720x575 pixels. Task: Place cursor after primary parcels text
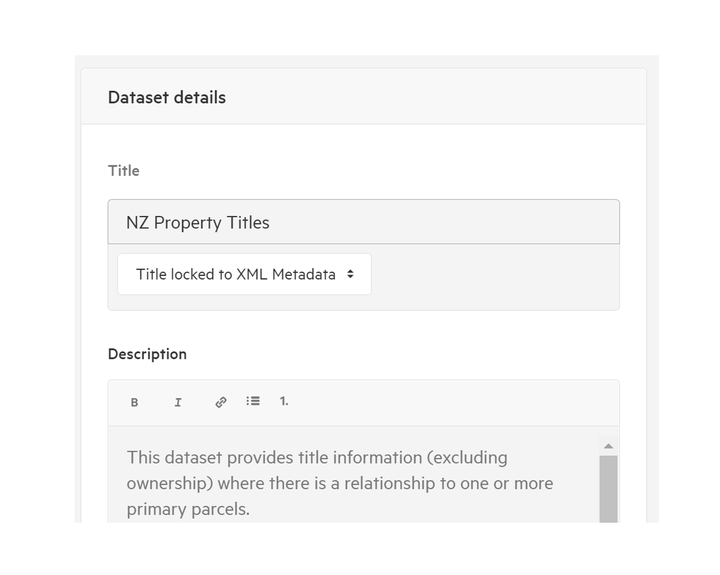pos(251,509)
